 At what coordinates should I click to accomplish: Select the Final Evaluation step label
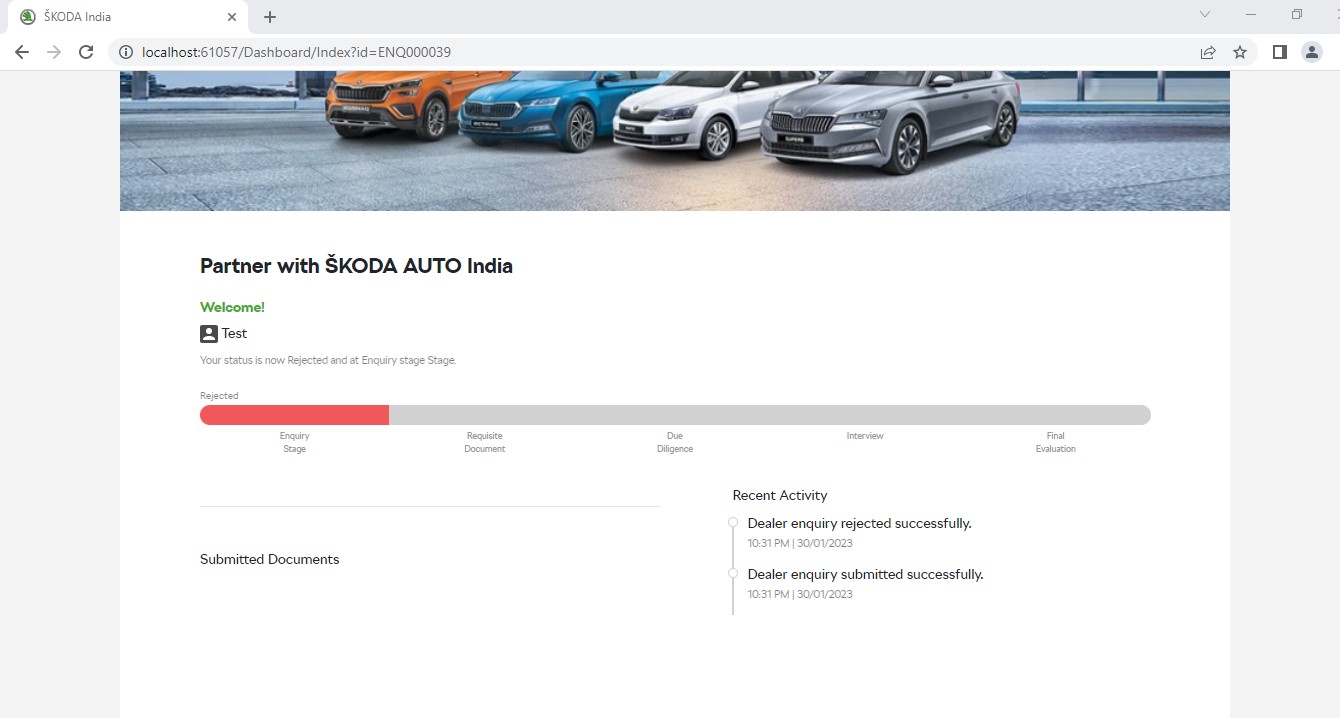(x=1055, y=442)
